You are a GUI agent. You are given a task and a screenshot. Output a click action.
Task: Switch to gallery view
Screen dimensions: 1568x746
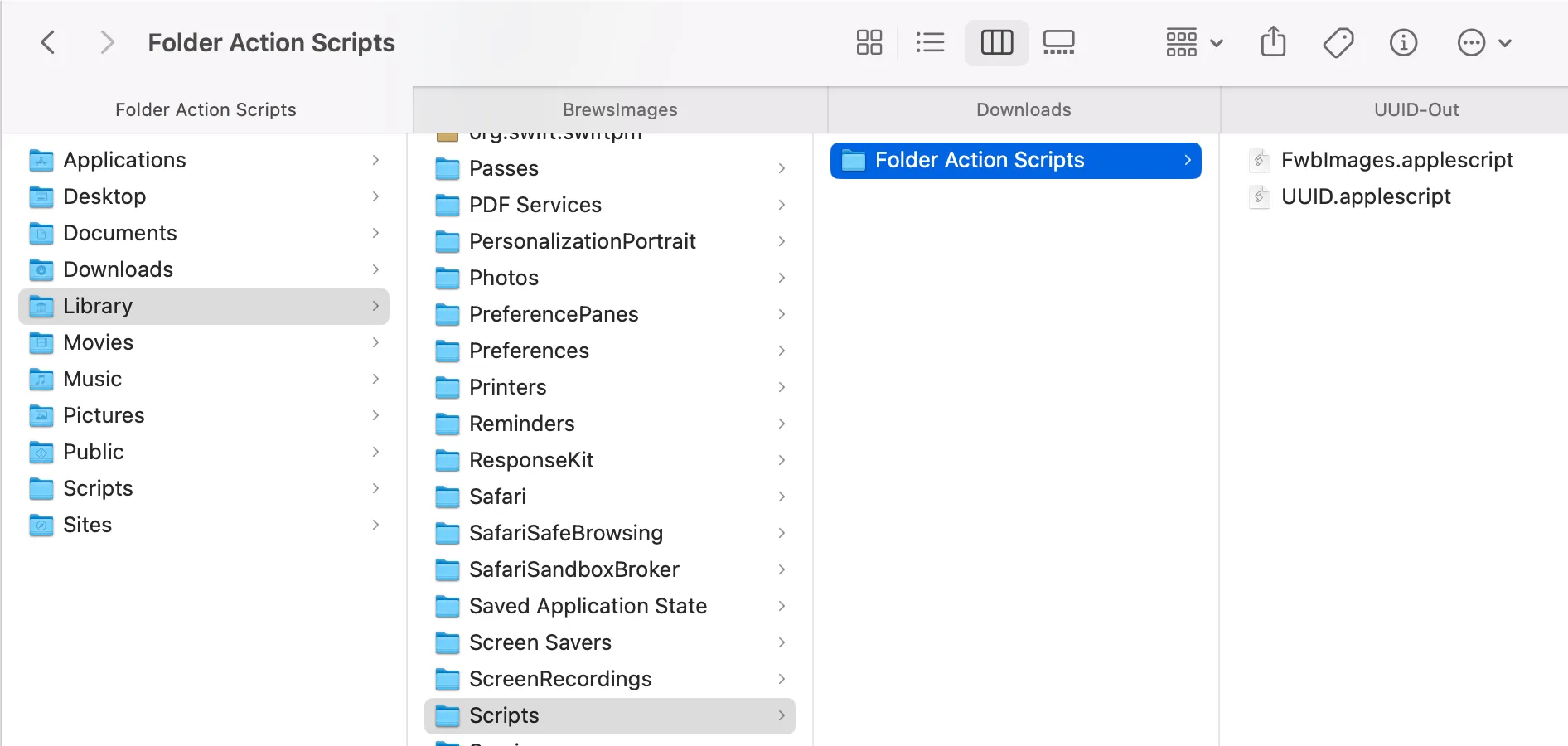click(1058, 42)
